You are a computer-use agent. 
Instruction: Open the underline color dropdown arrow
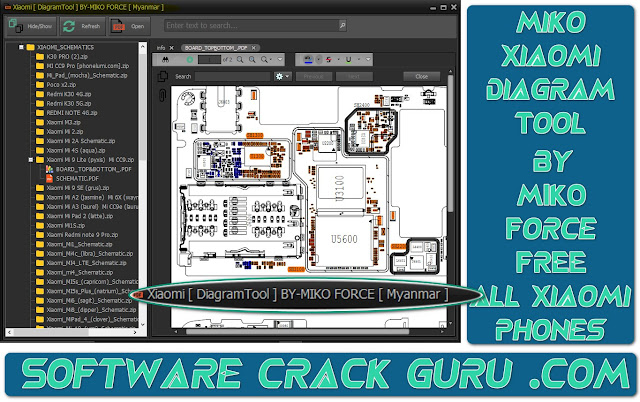click(358, 60)
